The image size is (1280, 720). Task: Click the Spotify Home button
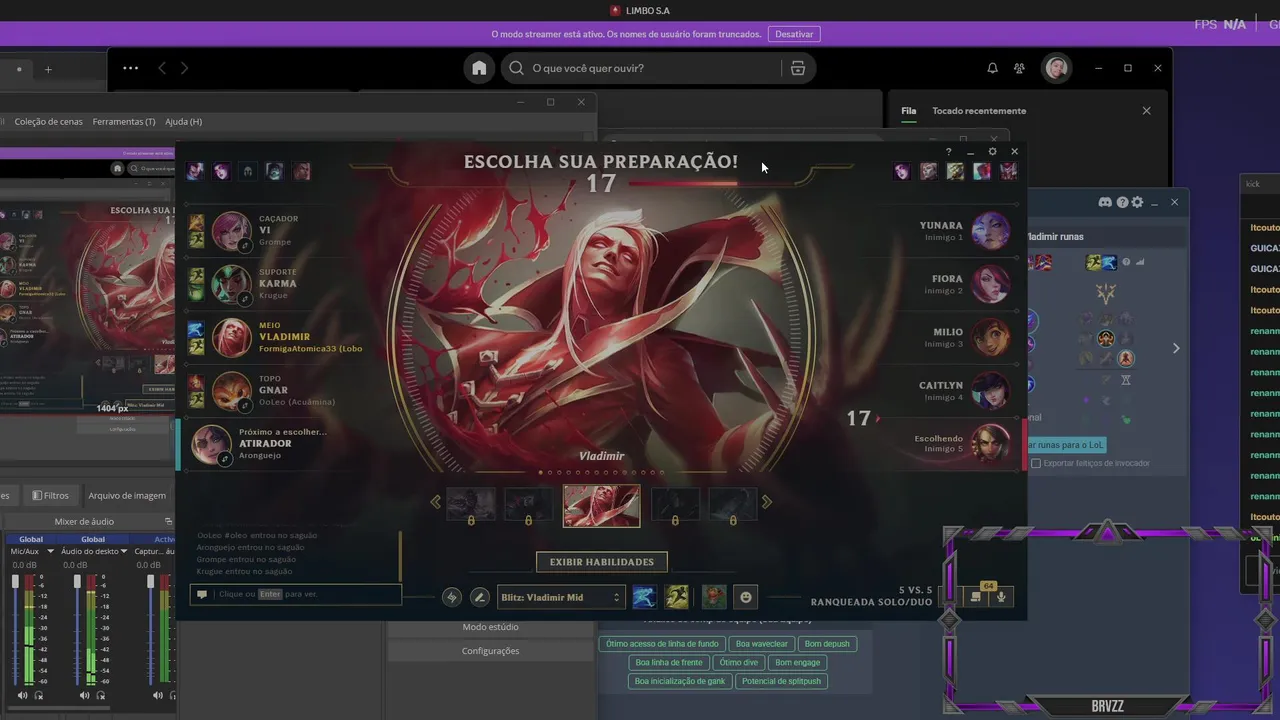480,68
